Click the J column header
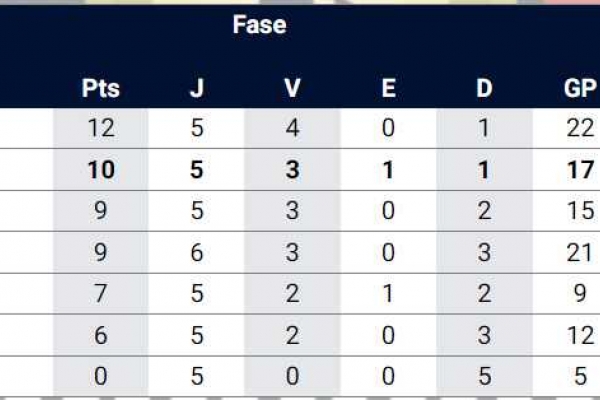Screen dimensions: 600x400 point(196,88)
